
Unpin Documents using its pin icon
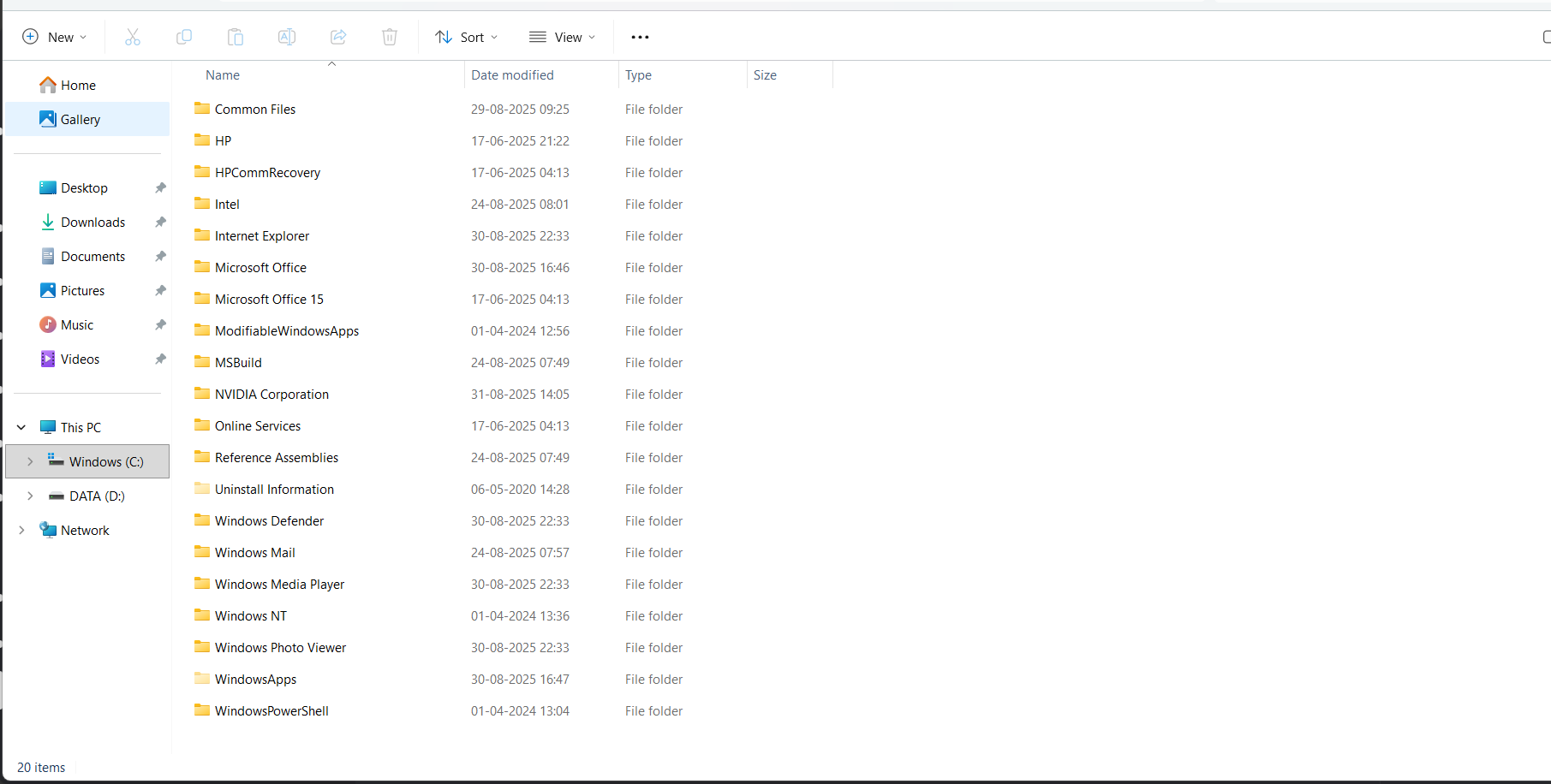click(160, 256)
